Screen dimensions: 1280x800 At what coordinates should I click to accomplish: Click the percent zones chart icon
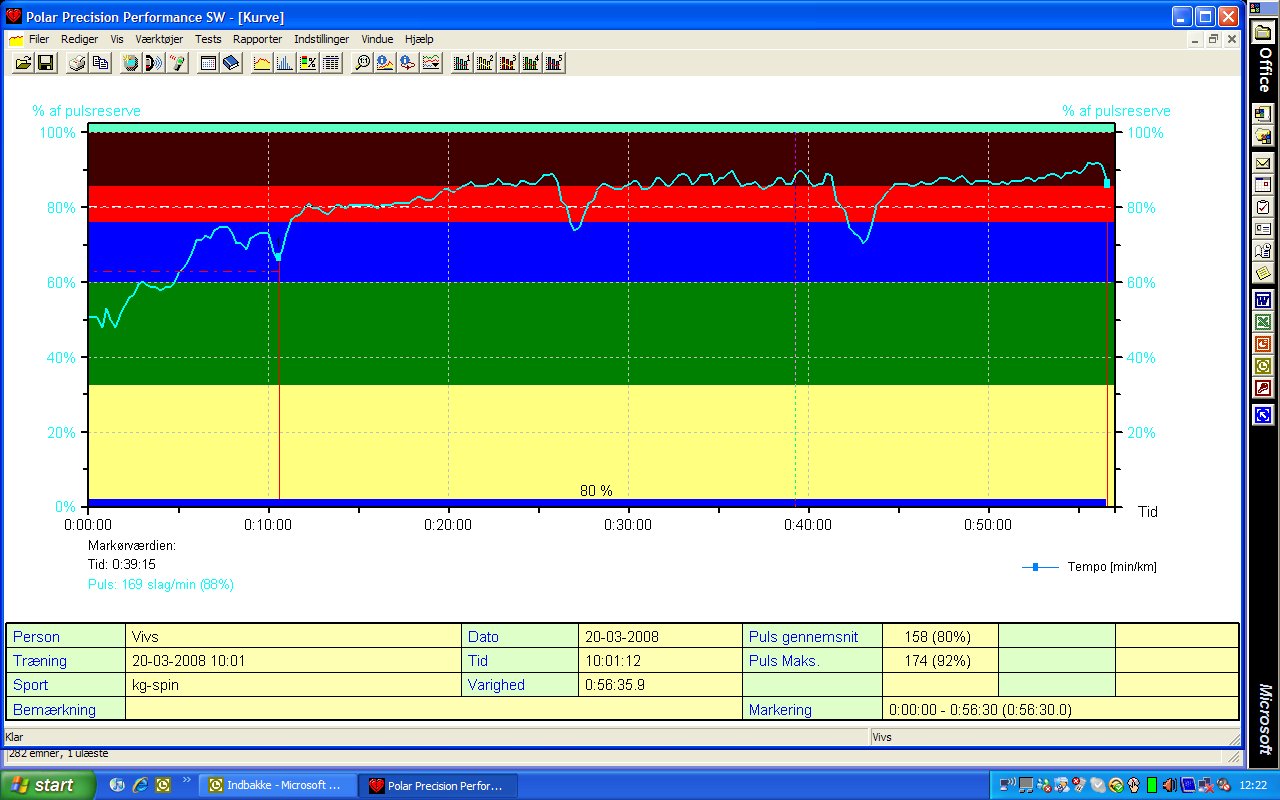[307, 63]
